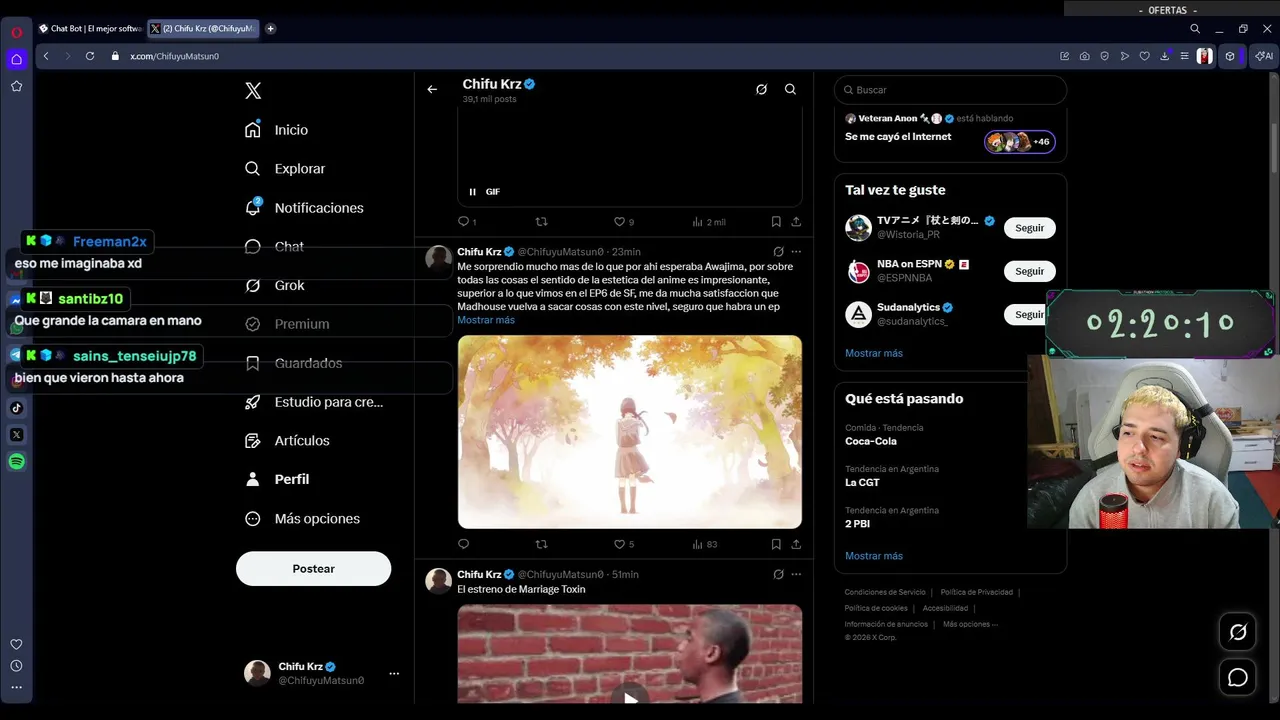This screenshot has width=1280, height=720.
Task: Click the search tabs magnifier in title bar
Action: (1195, 29)
